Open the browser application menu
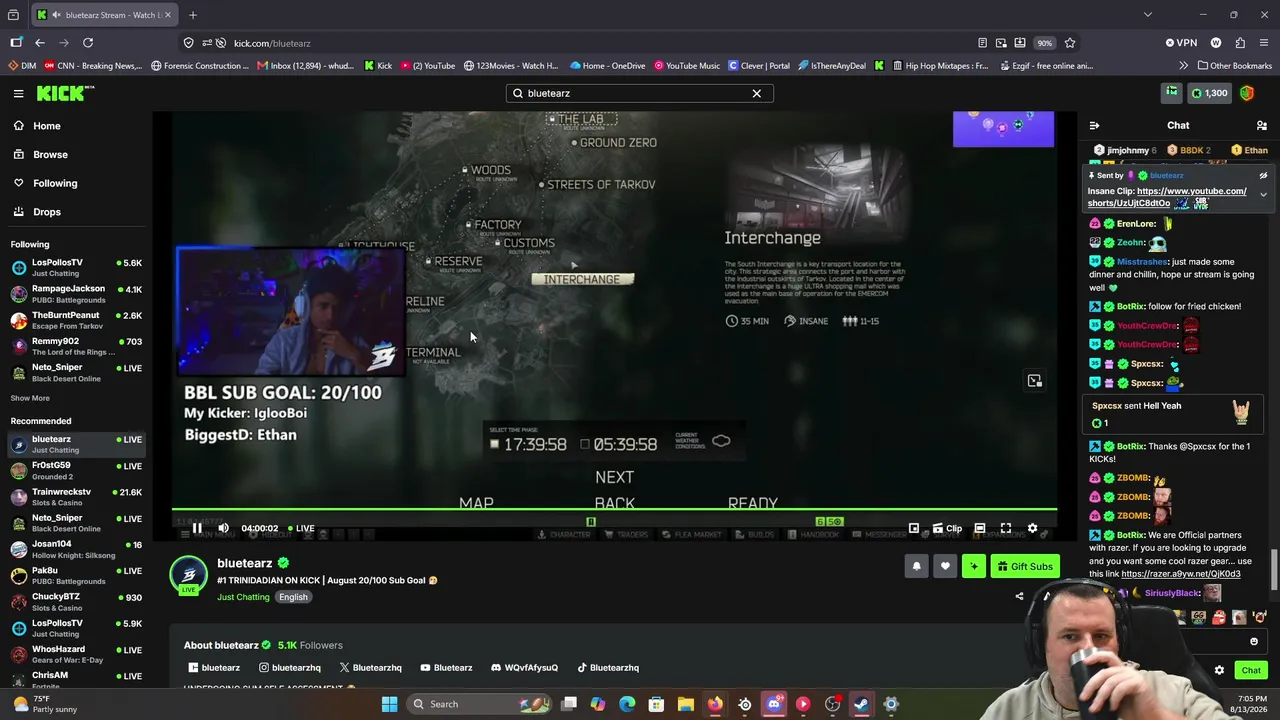Screen dimensions: 1280x720 [x=1265, y=43]
